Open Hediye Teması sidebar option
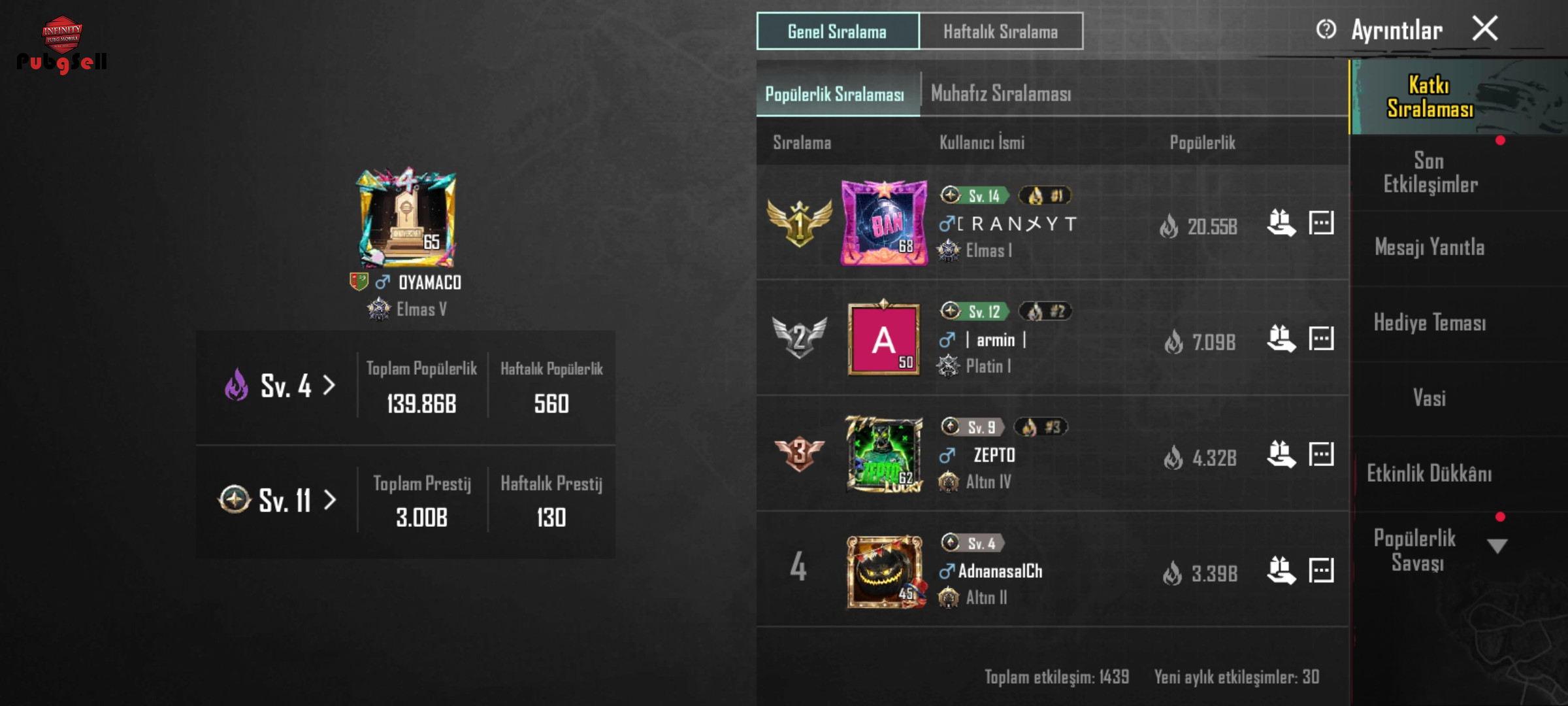Screen dimensions: 1568x706 click(x=1429, y=323)
